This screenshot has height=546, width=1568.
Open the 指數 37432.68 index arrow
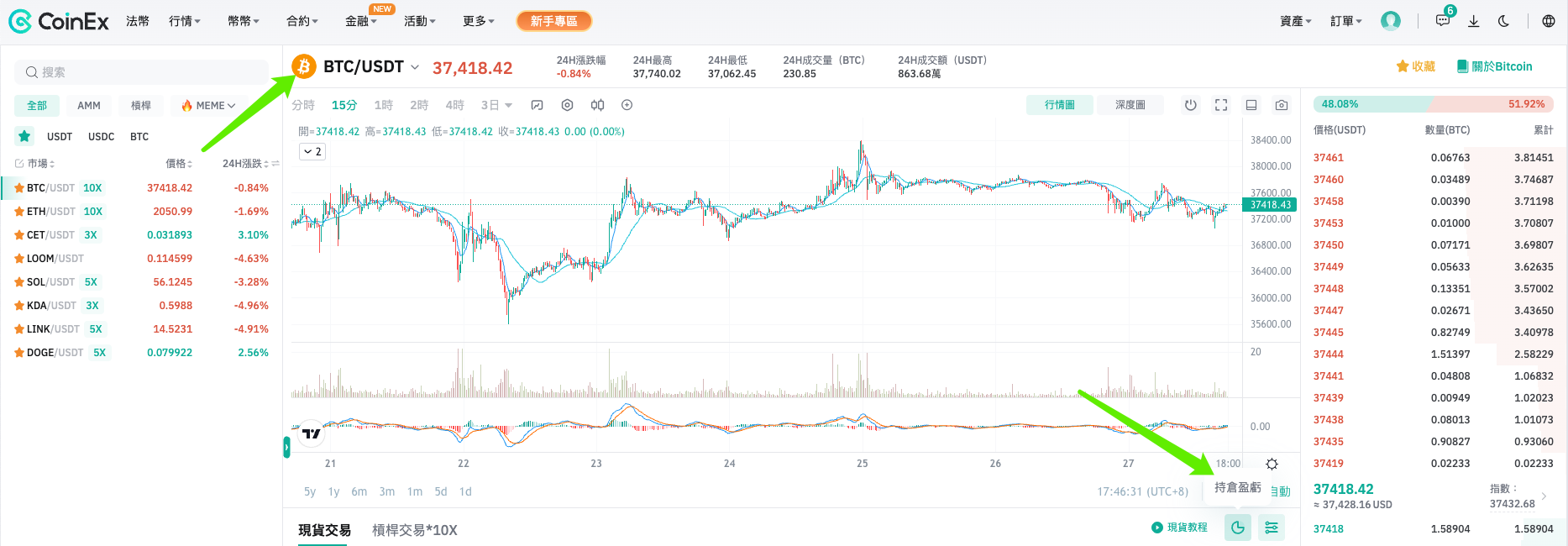click(x=1544, y=496)
